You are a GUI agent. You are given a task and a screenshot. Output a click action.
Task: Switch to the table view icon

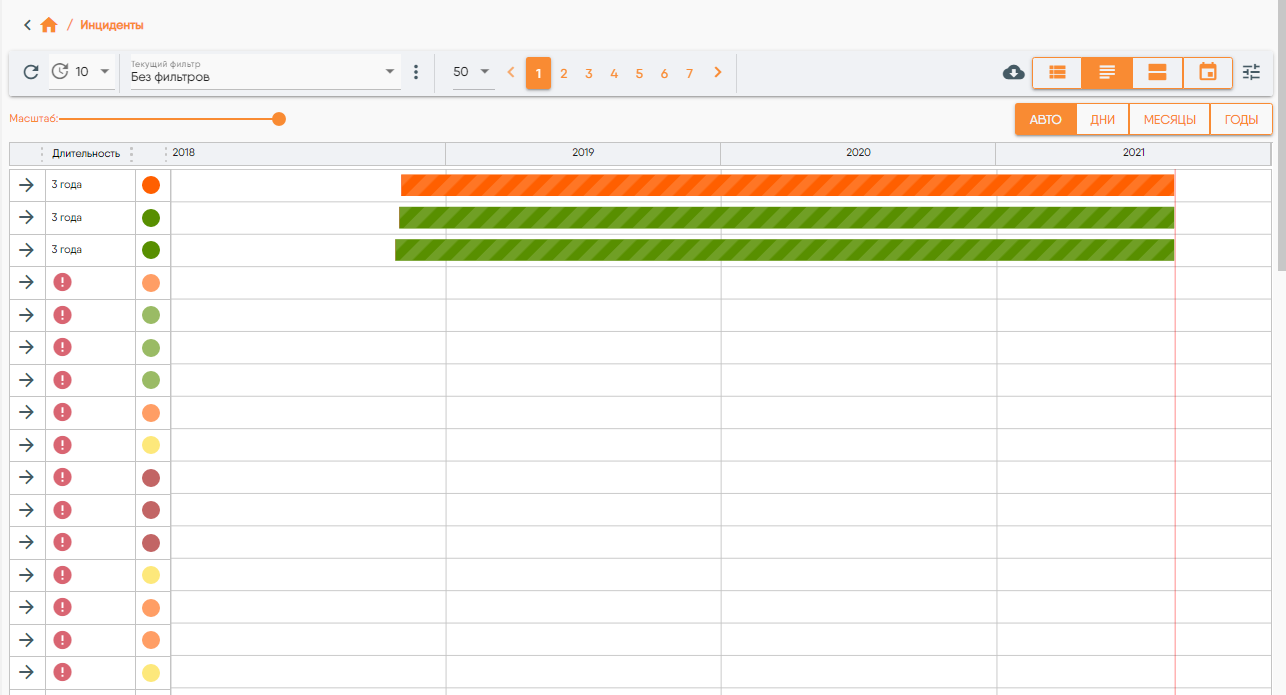tap(1057, 72)
